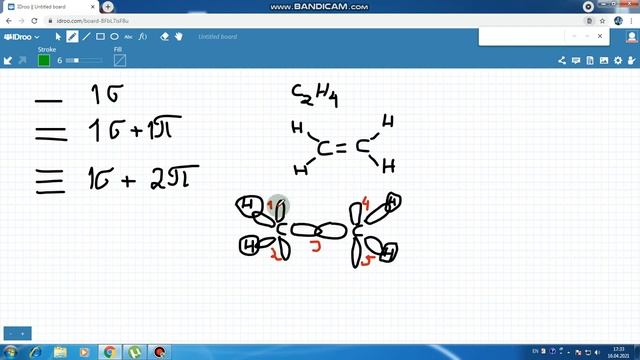Redo with the greyed right arrow
This screenshot has width=640, height=360.
point(22,61)
